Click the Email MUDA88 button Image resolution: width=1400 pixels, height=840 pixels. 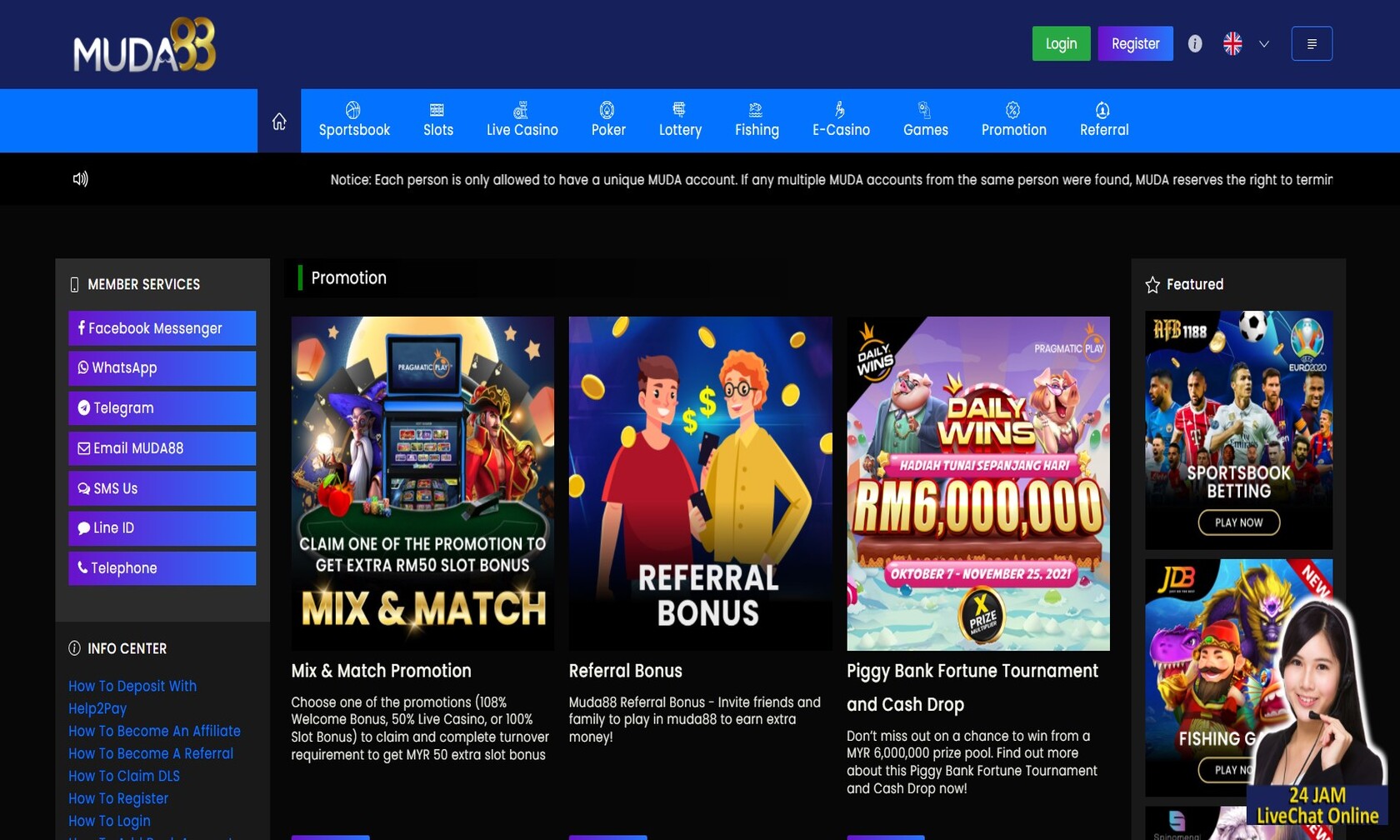[x=162, y=448]
